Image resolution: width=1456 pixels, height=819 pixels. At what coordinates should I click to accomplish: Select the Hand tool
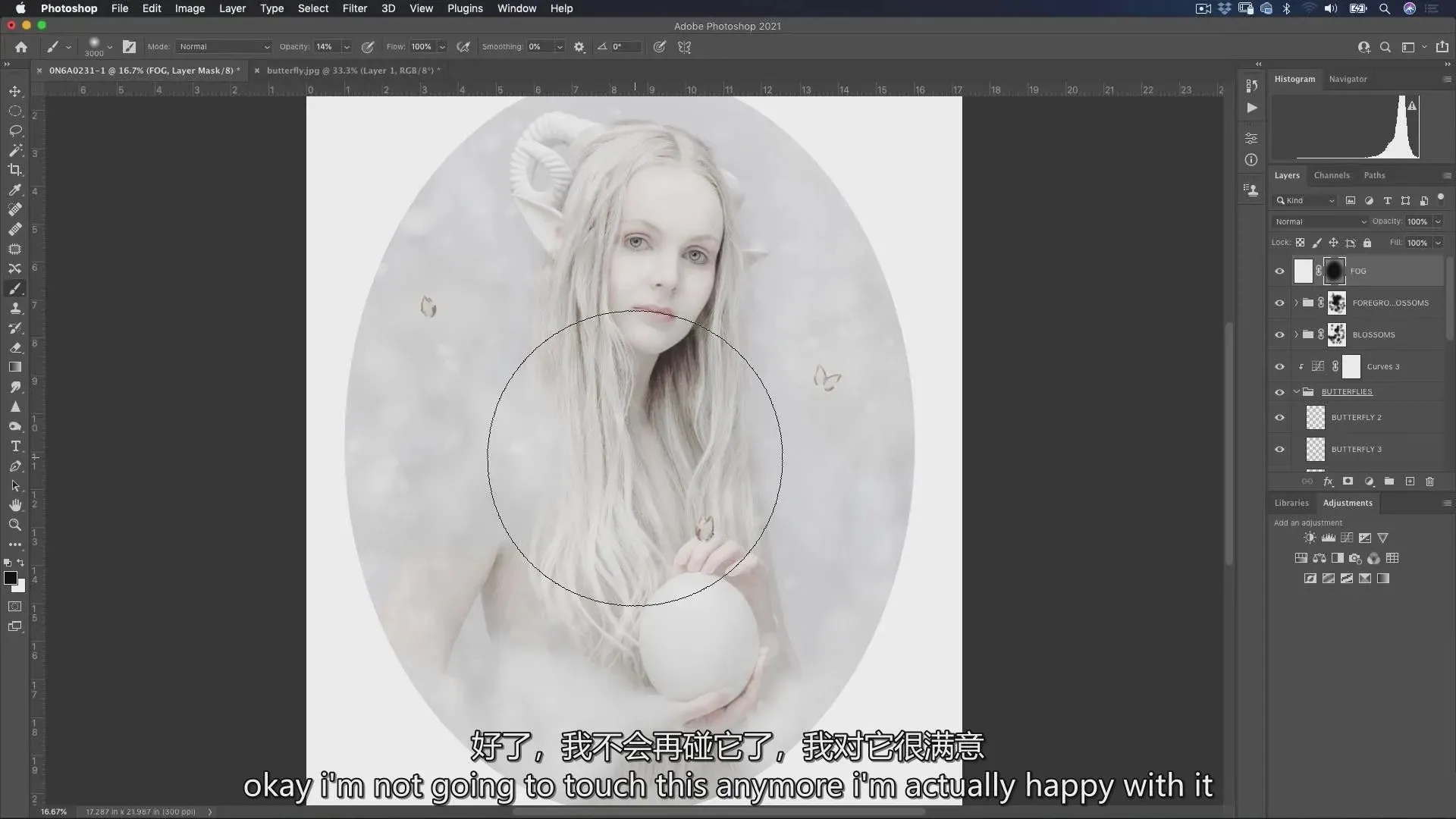(x=15, y=505)
